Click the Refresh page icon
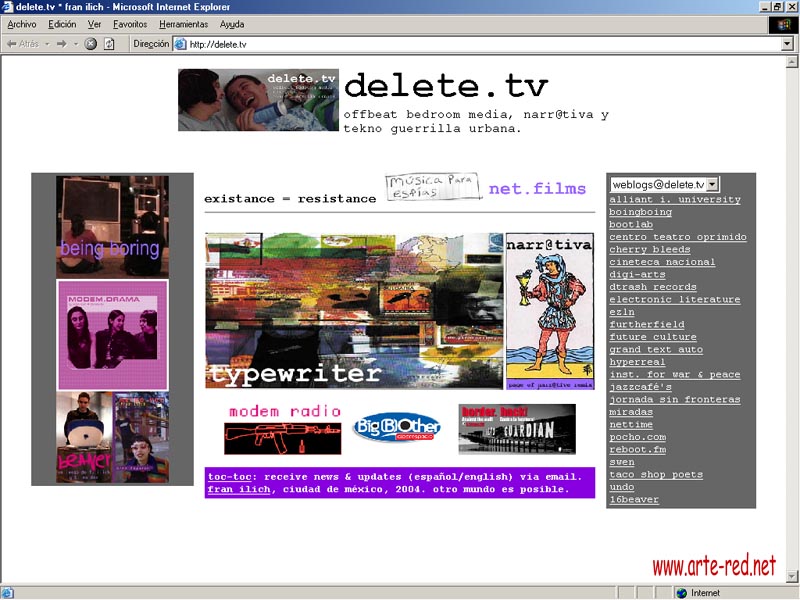Viewport: 800px width, 600px height. coord(109,44)
